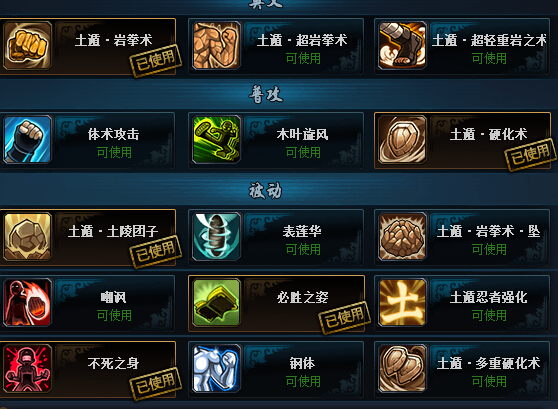Pick the 土遁·多重硬化术 double shield icon

[x=402, y=368]
